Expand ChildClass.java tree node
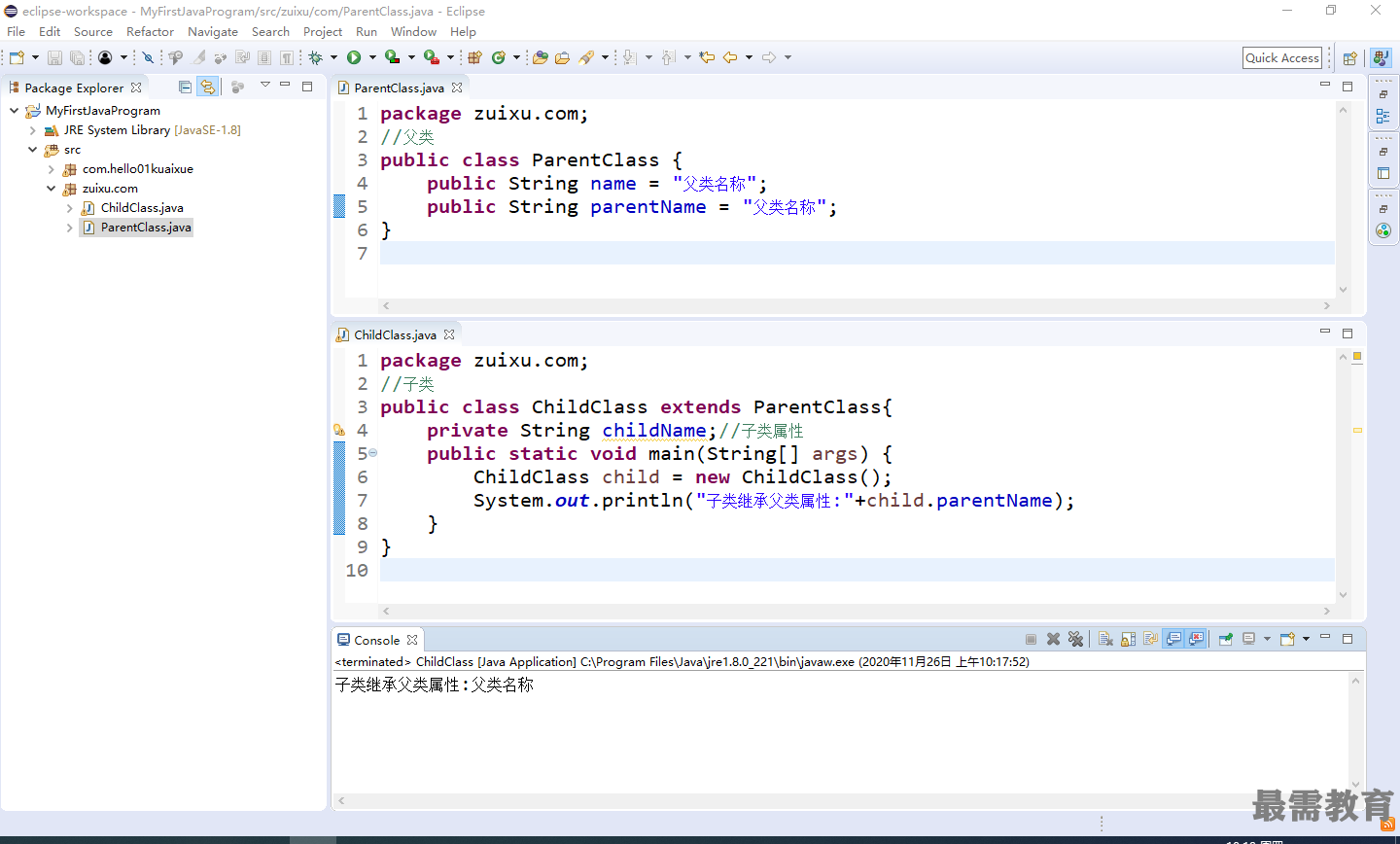Screen dimensions: 1400x844 point(69,208)
